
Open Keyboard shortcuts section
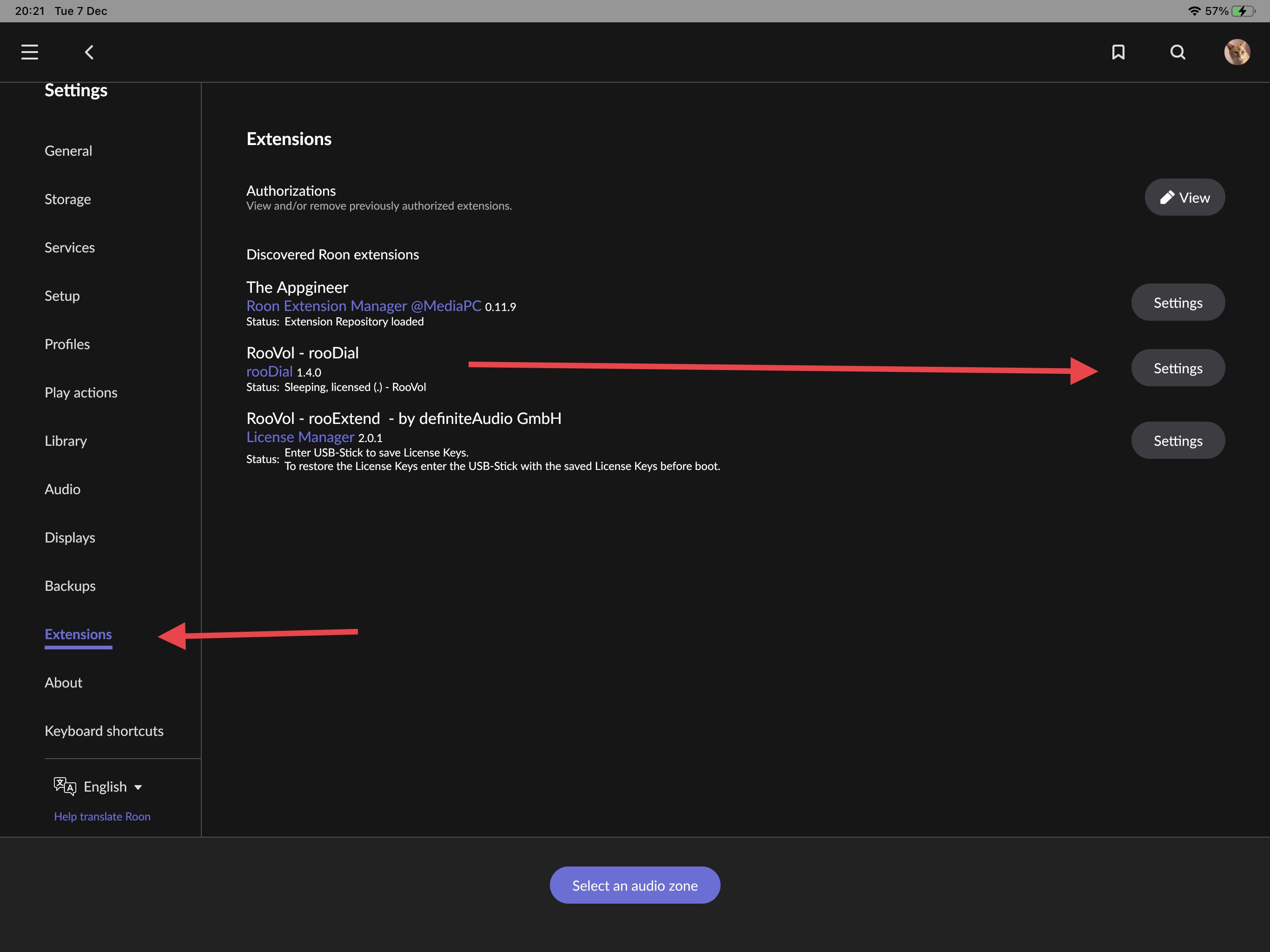pos(104,730)
